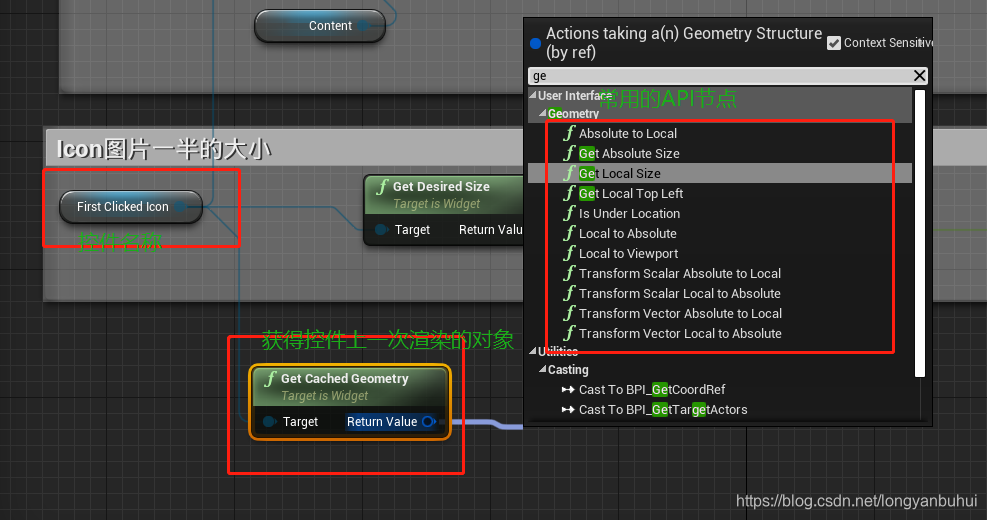
Task: Toggle the Context Sensitive checkbox
Action: tap(834, 43)
